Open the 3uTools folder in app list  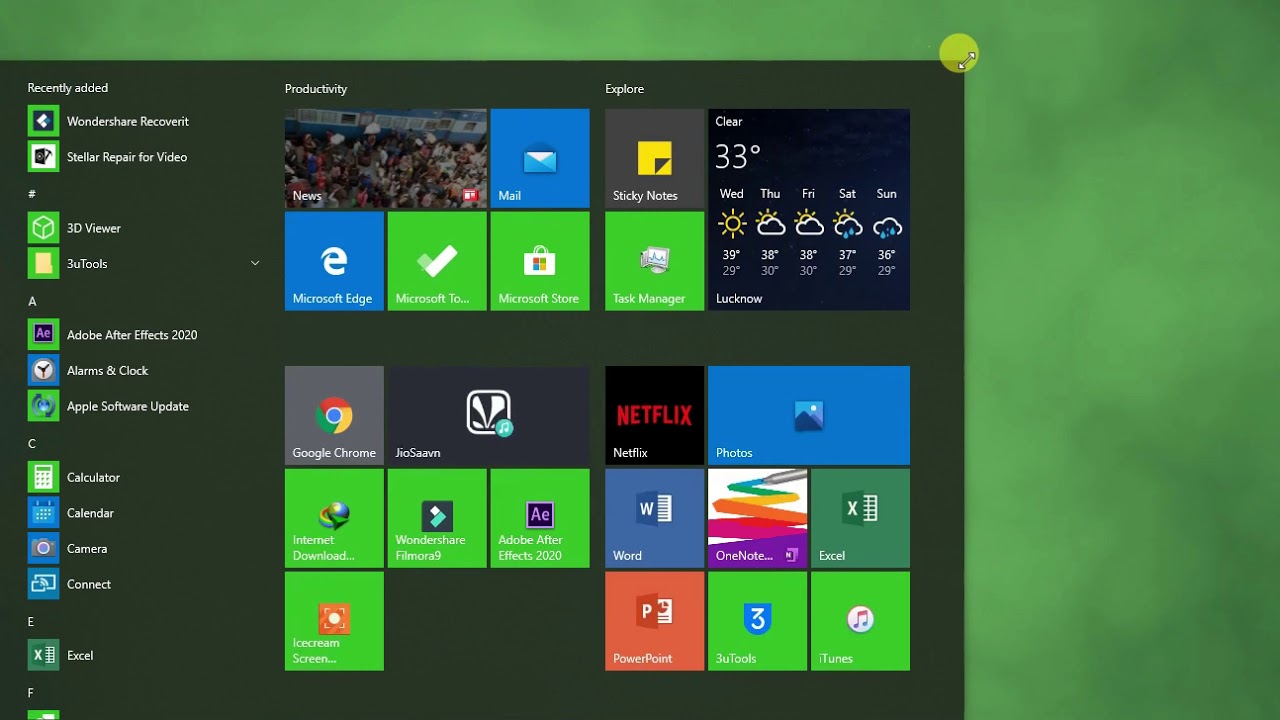(x=145, y=264)
